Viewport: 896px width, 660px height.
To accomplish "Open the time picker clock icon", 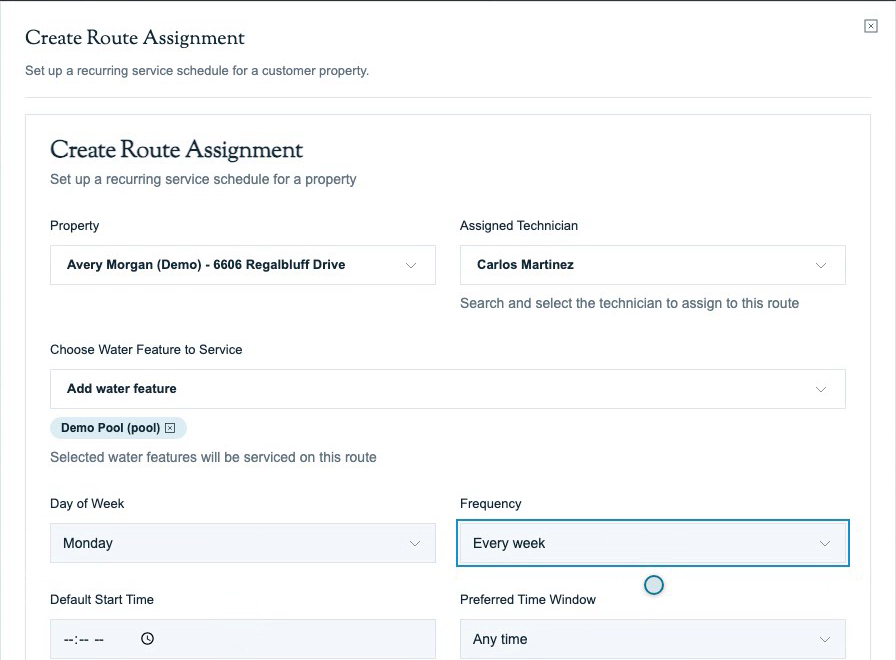I will (147, 638).
